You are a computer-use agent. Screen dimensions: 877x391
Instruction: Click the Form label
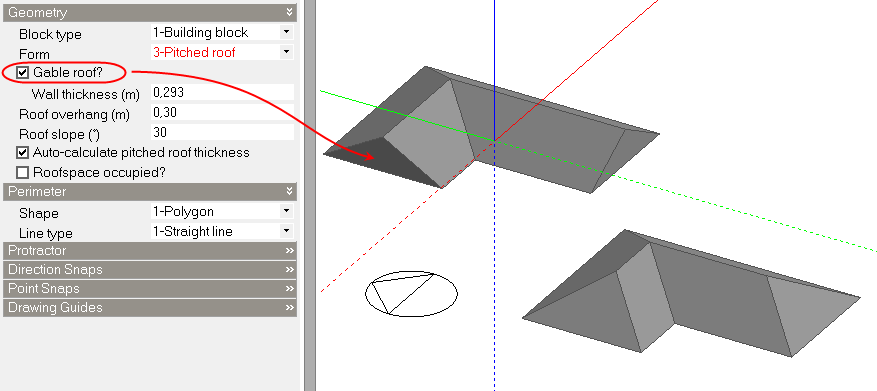34,54
